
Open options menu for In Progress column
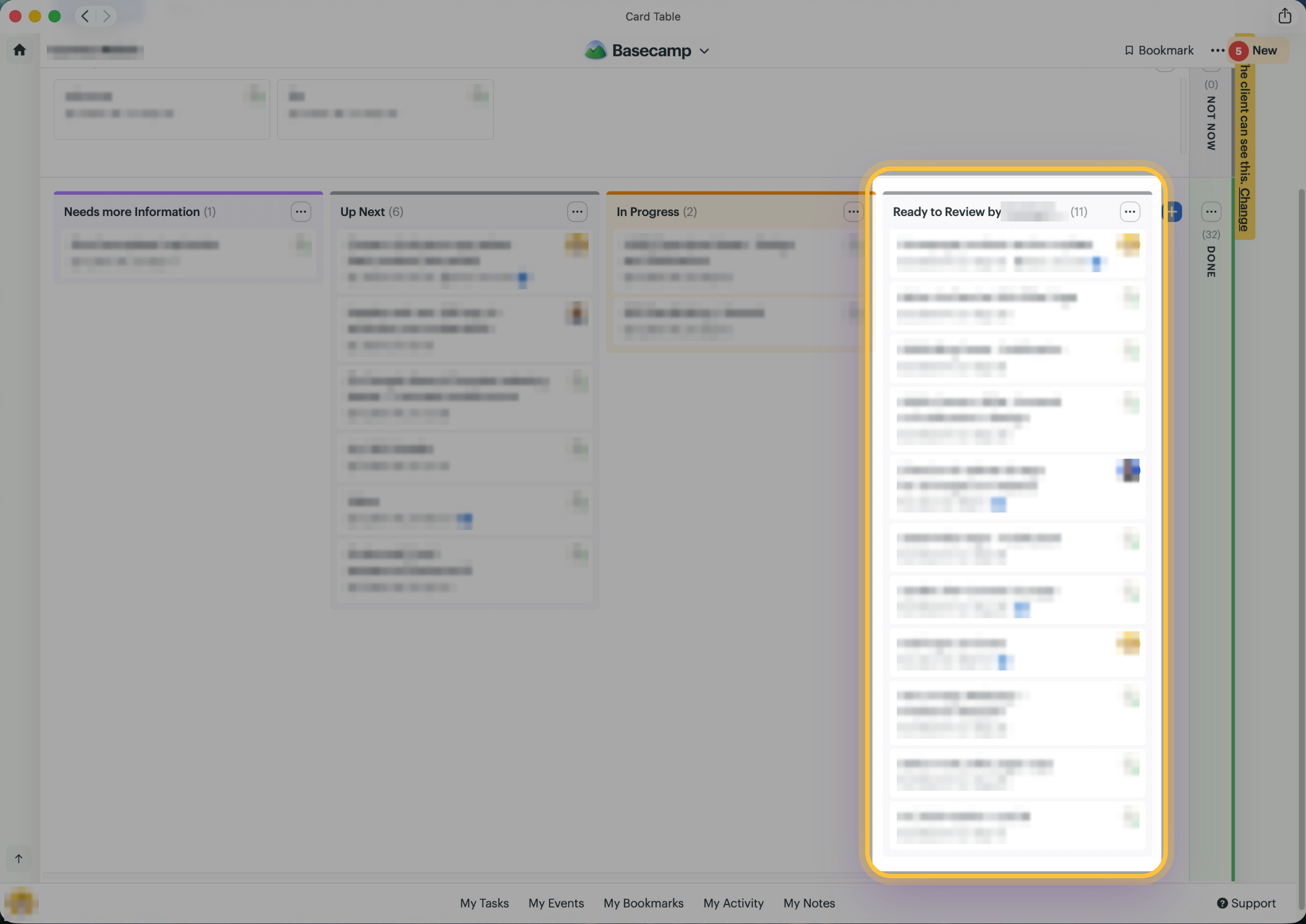coord(853,212)
